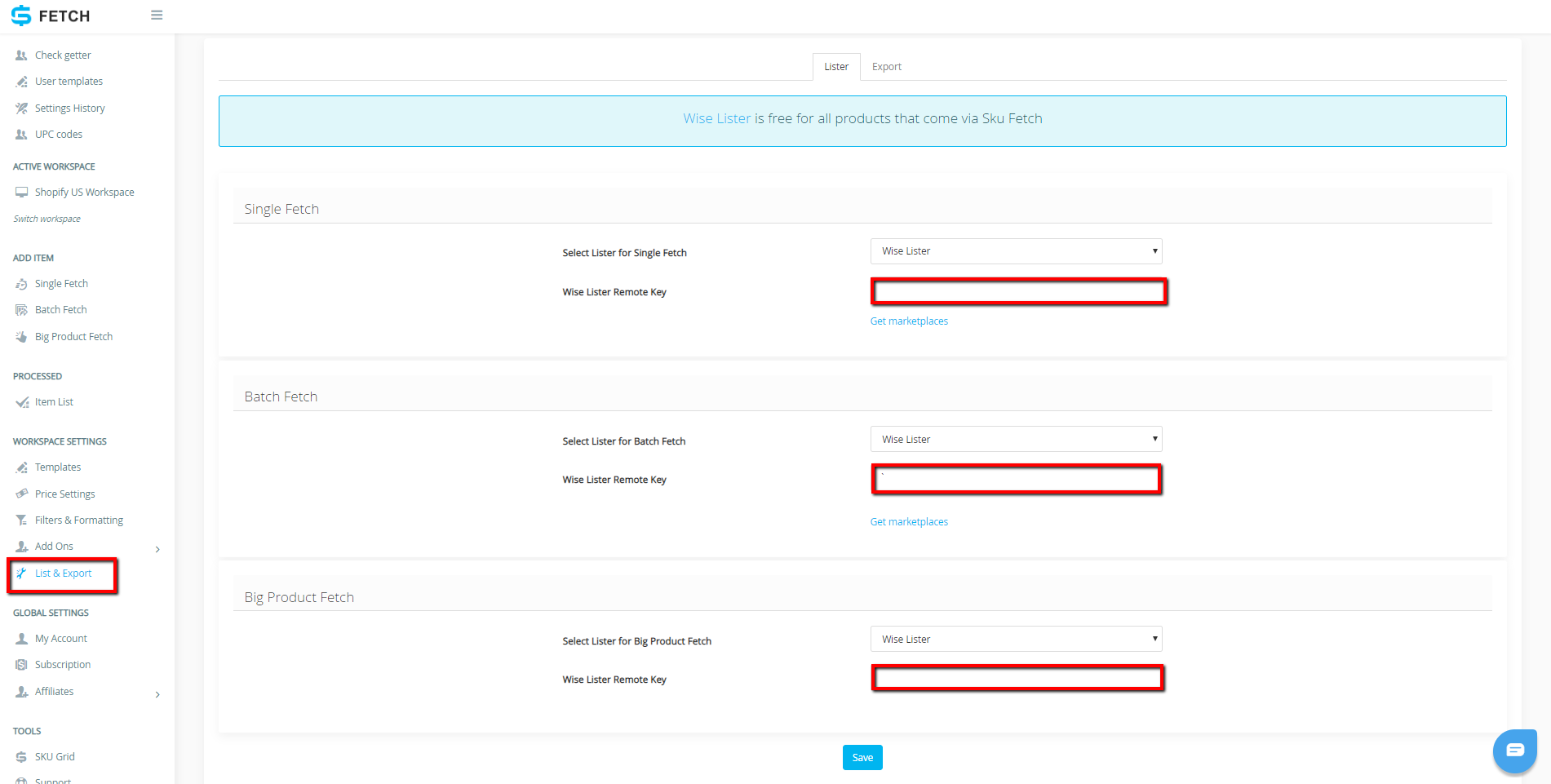Open User templates menu item
This screenshot has width=1551, height=784.
(x=69, y=82)
